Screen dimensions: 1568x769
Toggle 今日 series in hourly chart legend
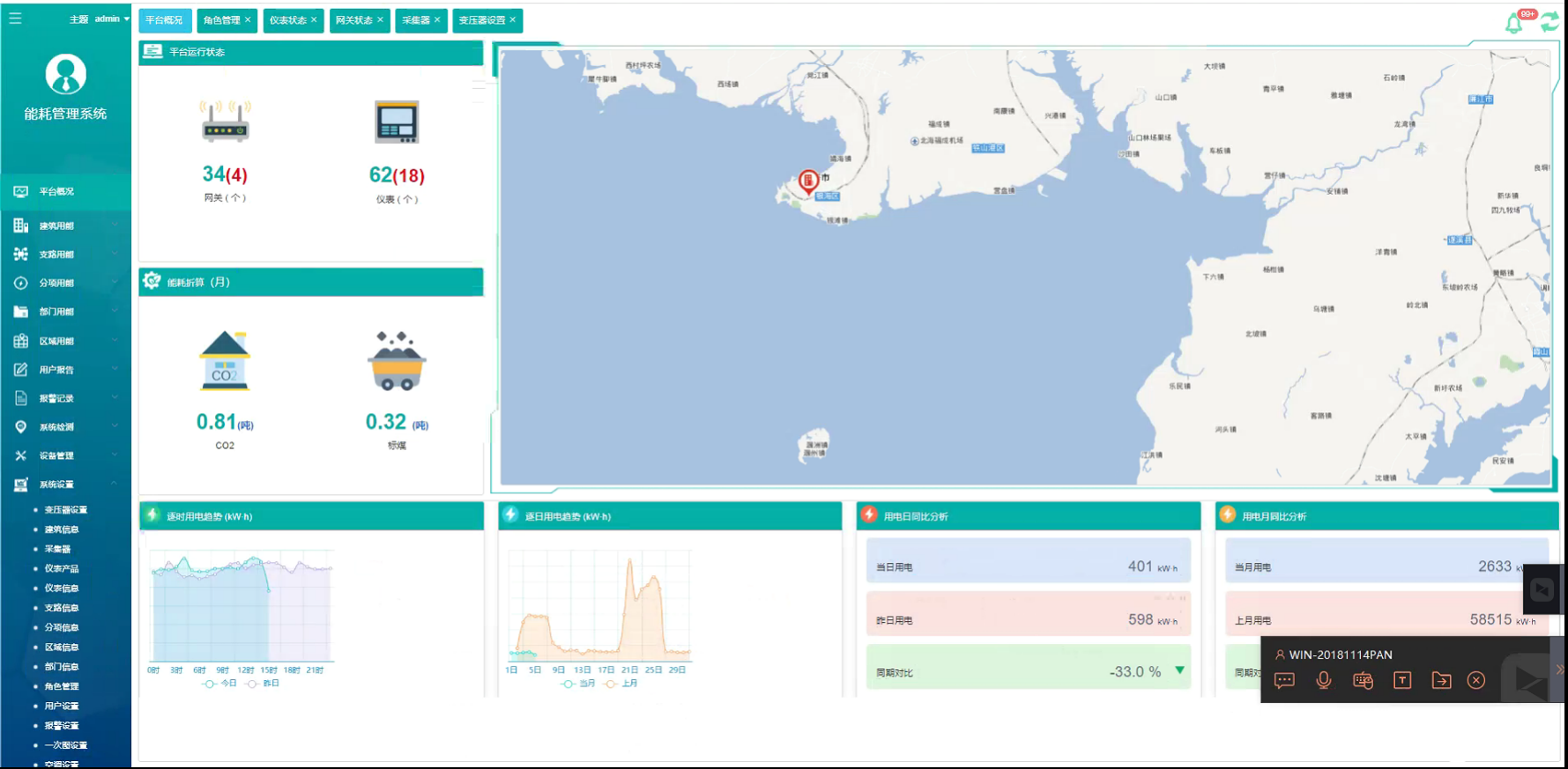219,684
